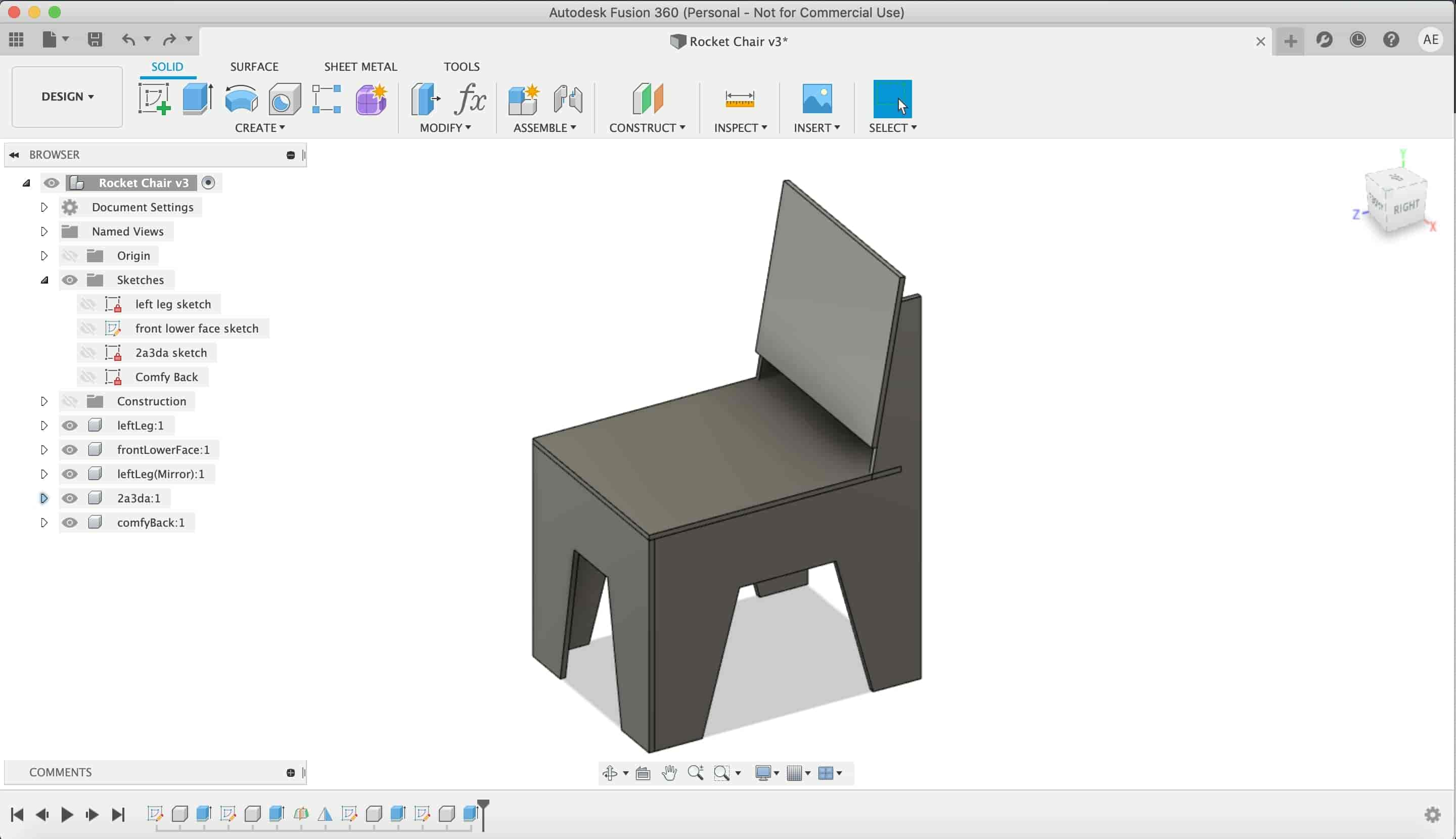This screenshot has height=839, width=1456.
Task: Open a new design tab
Action: [x=1291, y=41]
